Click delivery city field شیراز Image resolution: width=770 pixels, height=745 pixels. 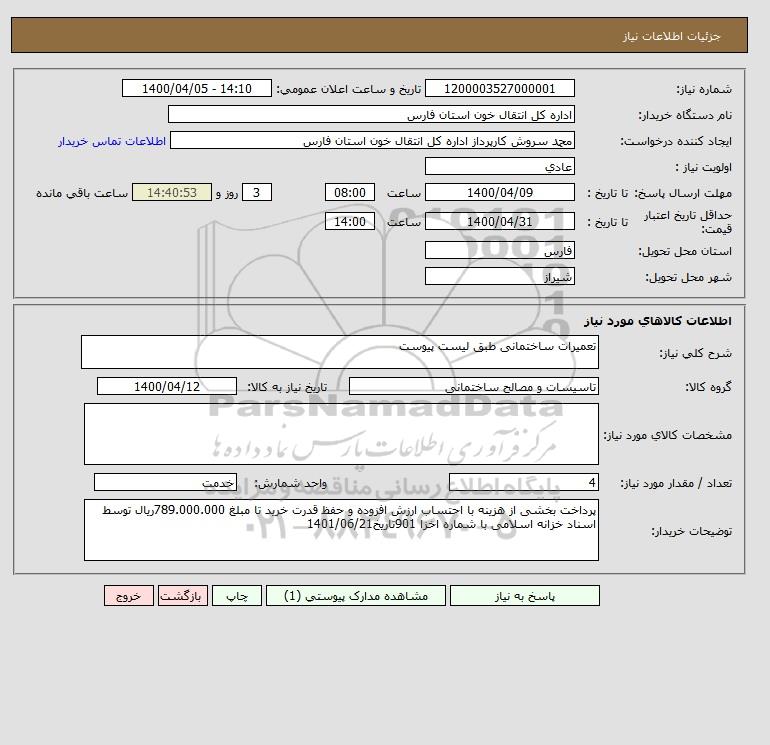click(x=499, y=276)
